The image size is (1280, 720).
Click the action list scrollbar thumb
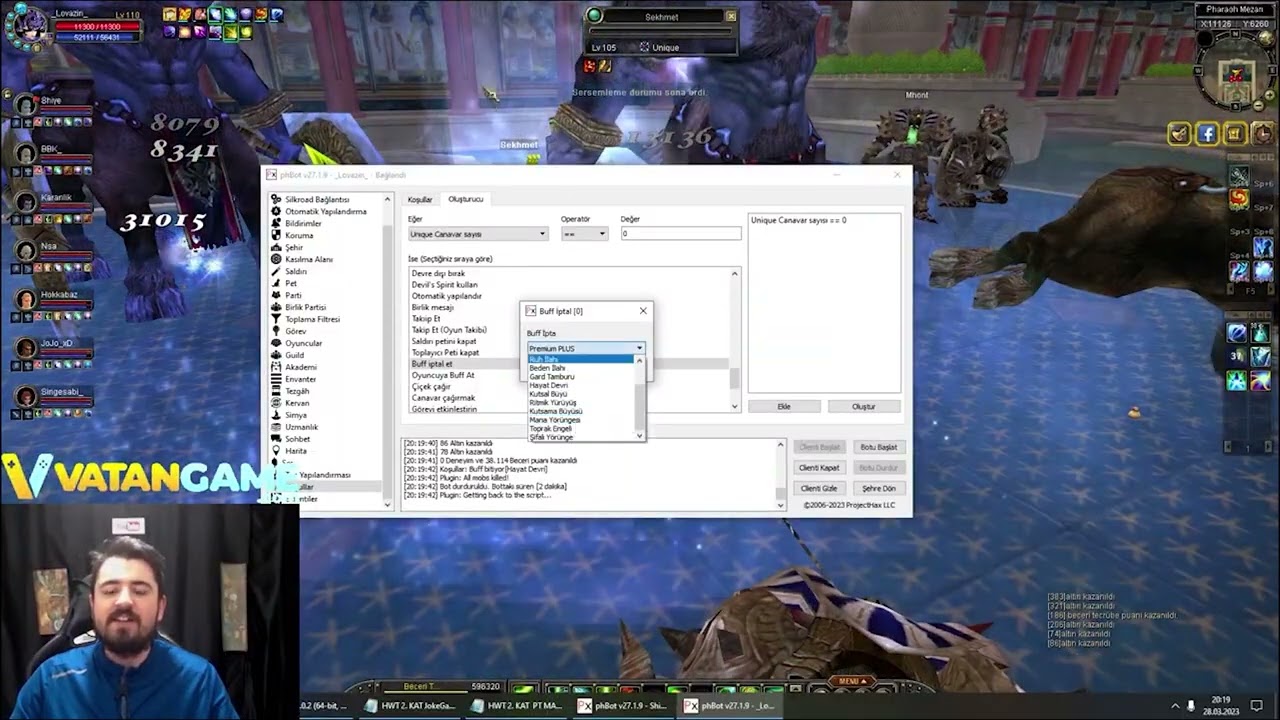click(735, 379)
